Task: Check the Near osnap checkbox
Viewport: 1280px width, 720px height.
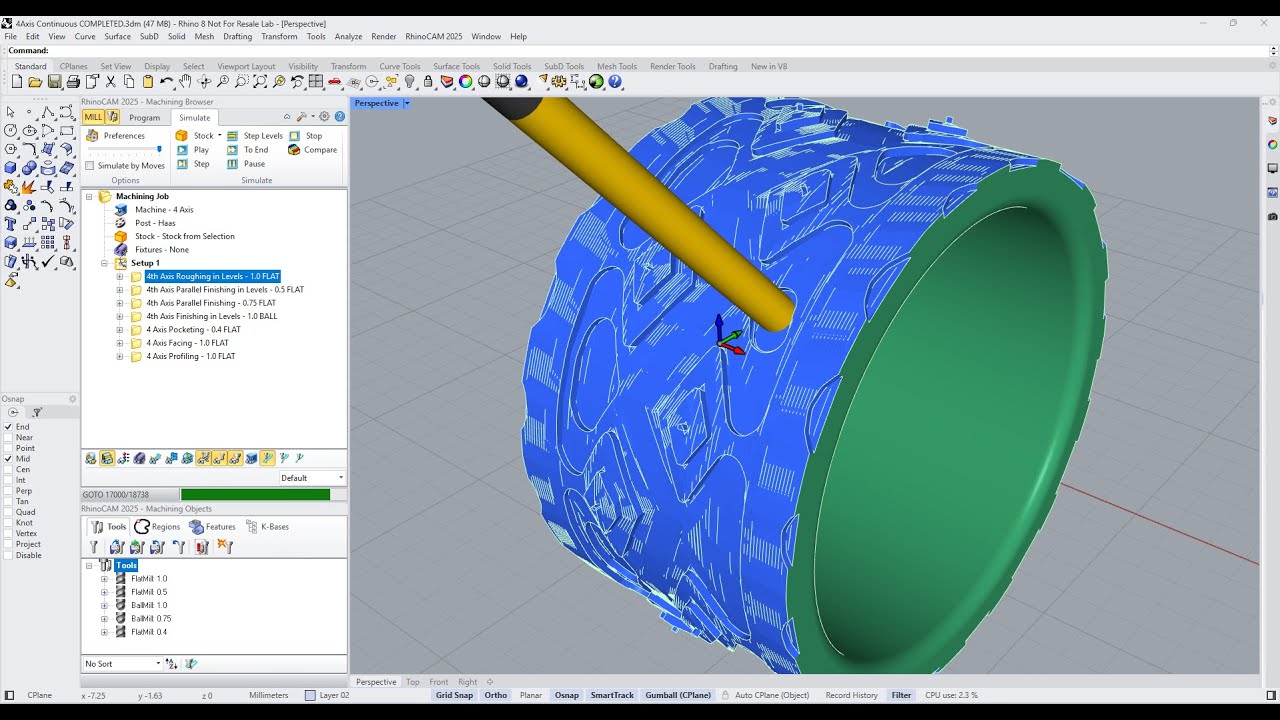Action: point(9,438)
